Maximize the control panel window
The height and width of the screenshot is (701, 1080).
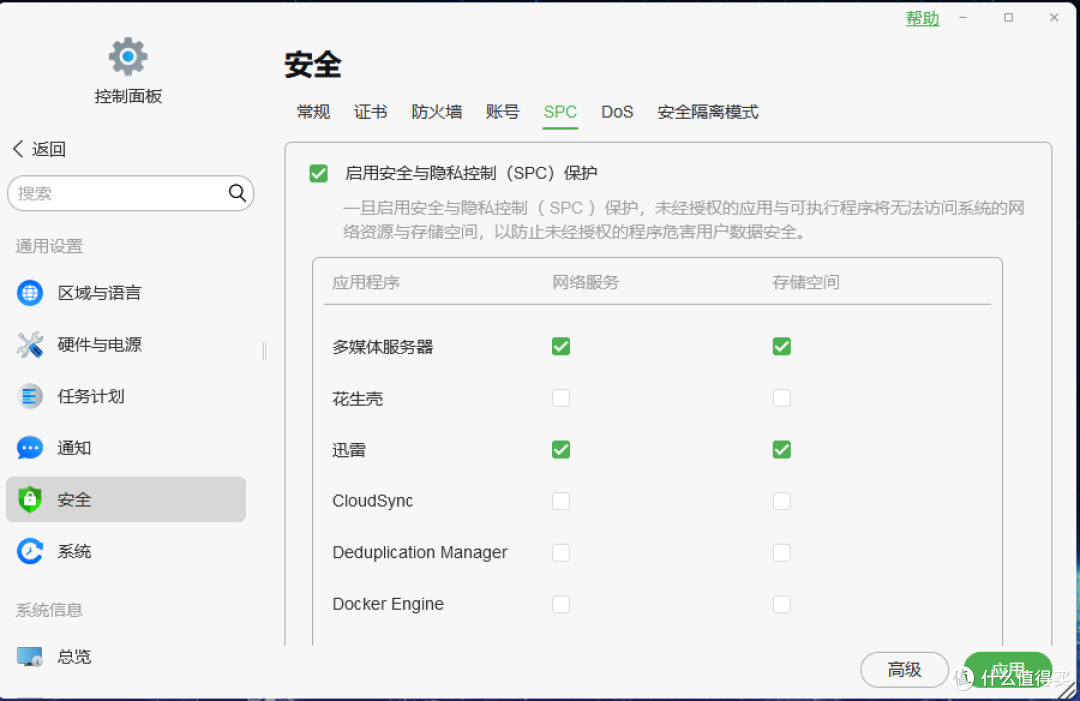(1008, 18)
